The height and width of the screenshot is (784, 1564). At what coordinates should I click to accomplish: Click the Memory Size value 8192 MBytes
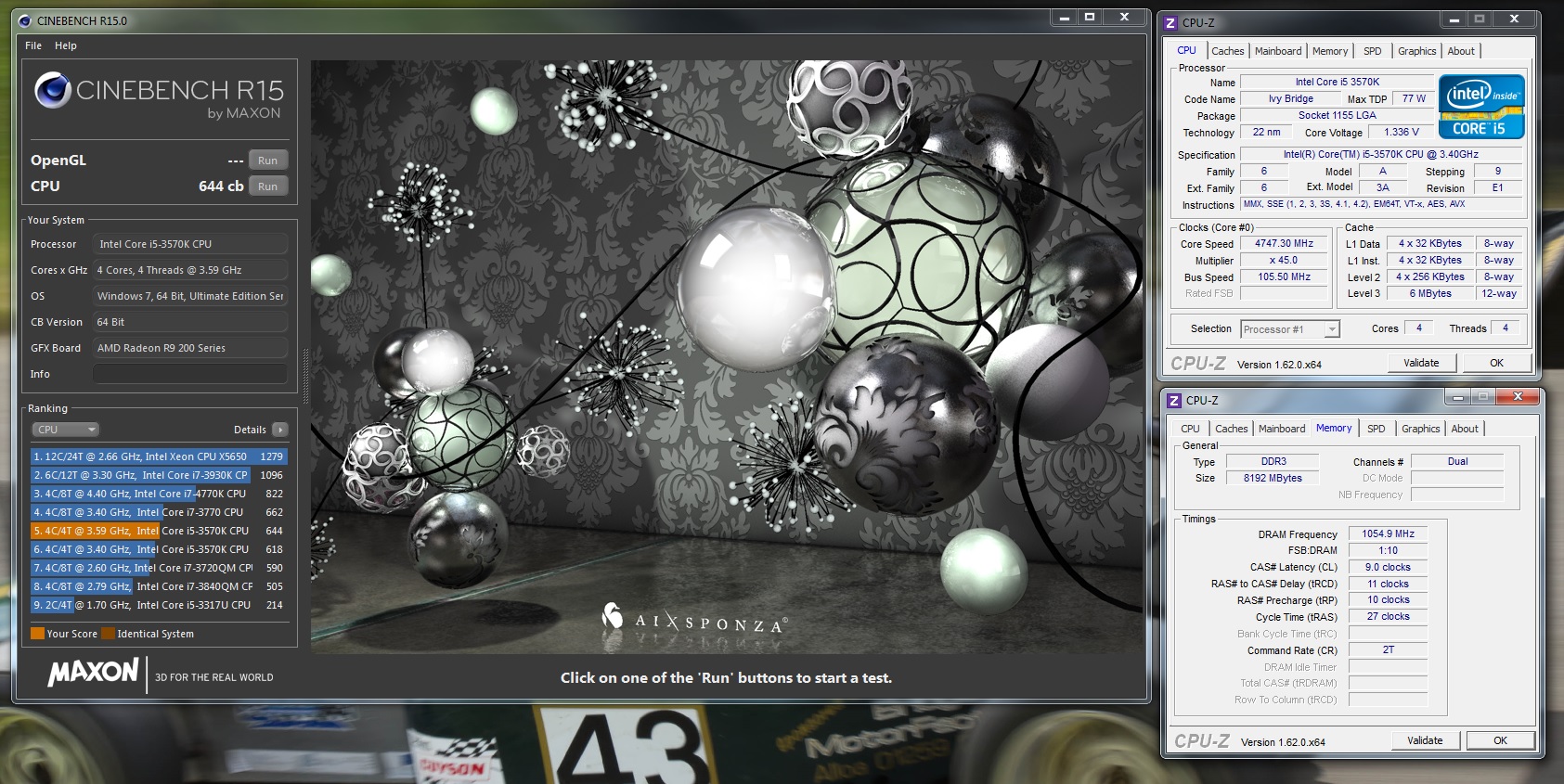(1273, 479)
